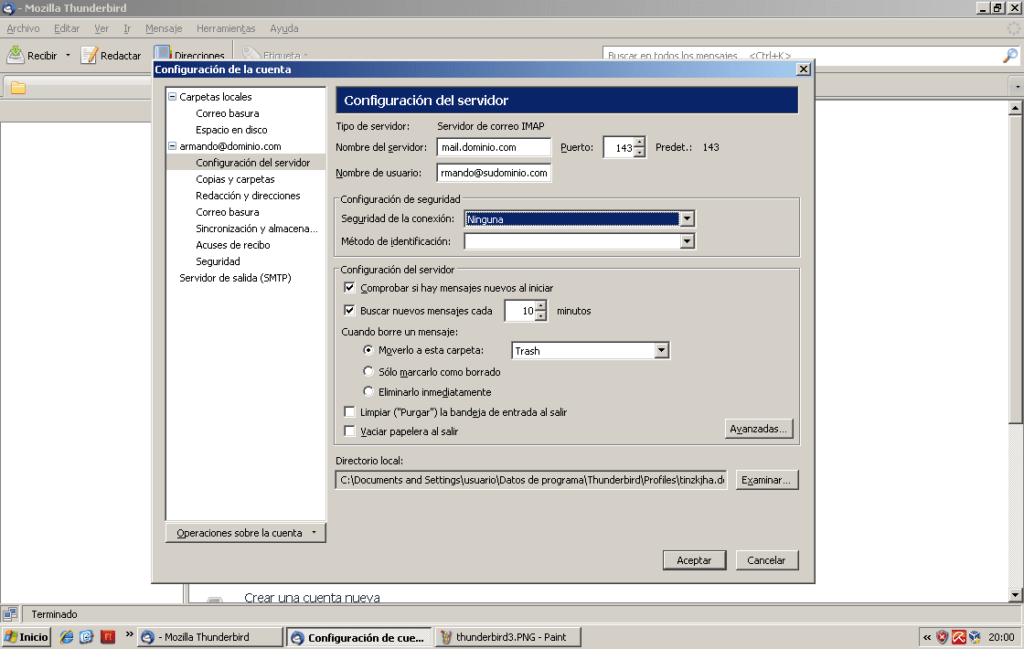Open Seguridad de la conexión dropdown
Image resolution: width=1024 pixels, height=649 pixels.
686,219
